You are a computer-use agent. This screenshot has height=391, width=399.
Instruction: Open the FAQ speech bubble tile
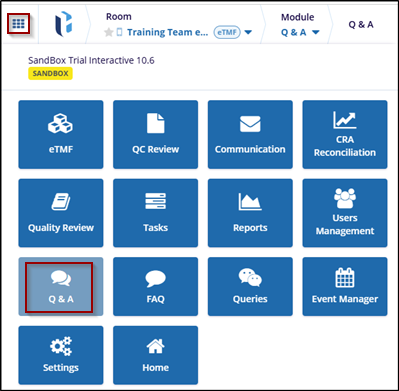155,287
